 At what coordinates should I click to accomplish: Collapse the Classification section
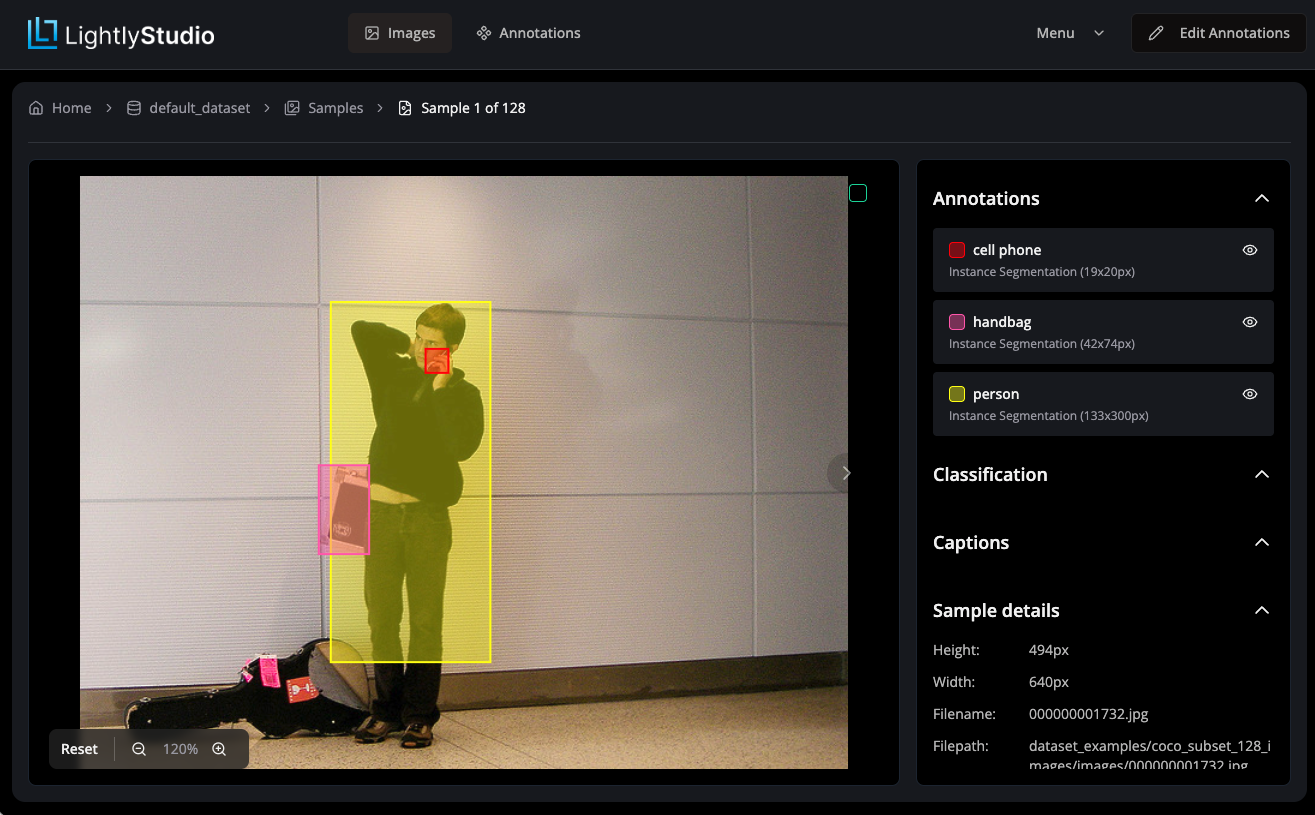(1262, 474)
